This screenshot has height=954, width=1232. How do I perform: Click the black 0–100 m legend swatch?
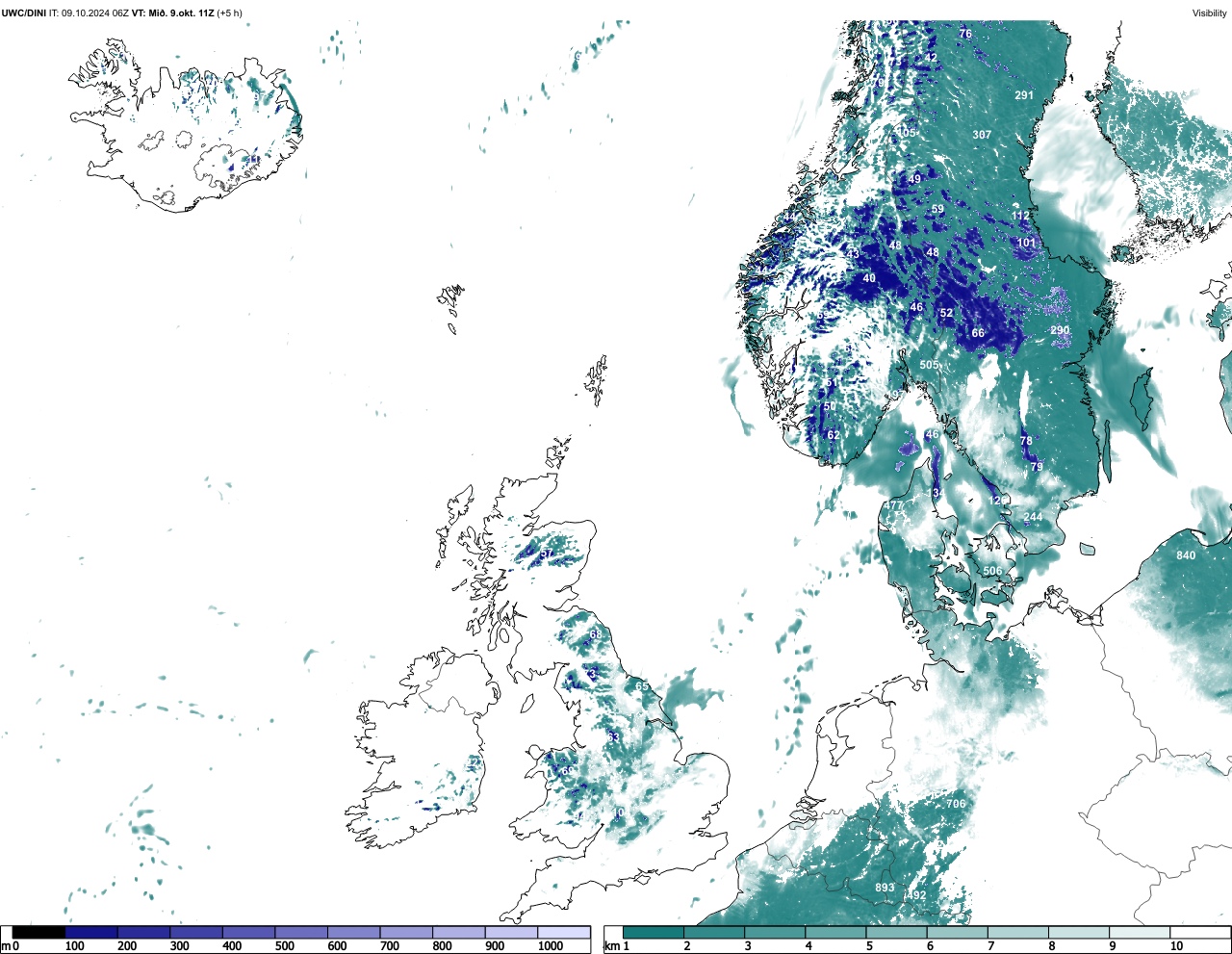[38, 933]
